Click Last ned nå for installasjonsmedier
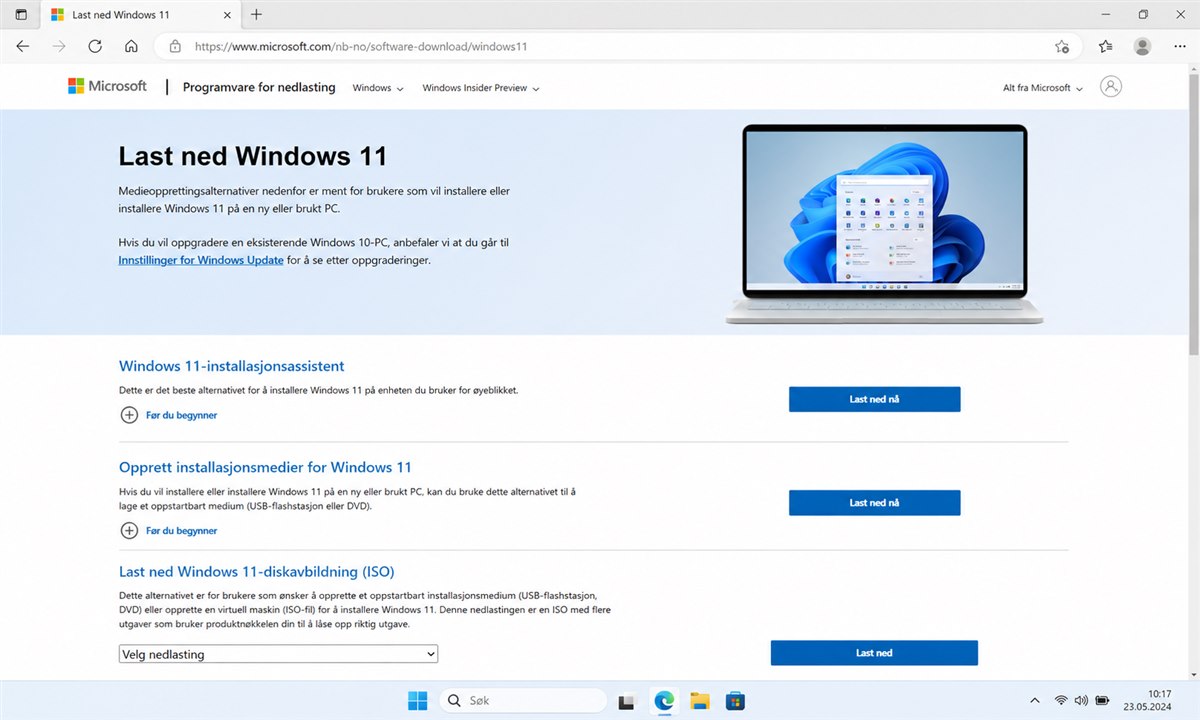Viewport: 1200px width, 720px height. coord(874,502)
